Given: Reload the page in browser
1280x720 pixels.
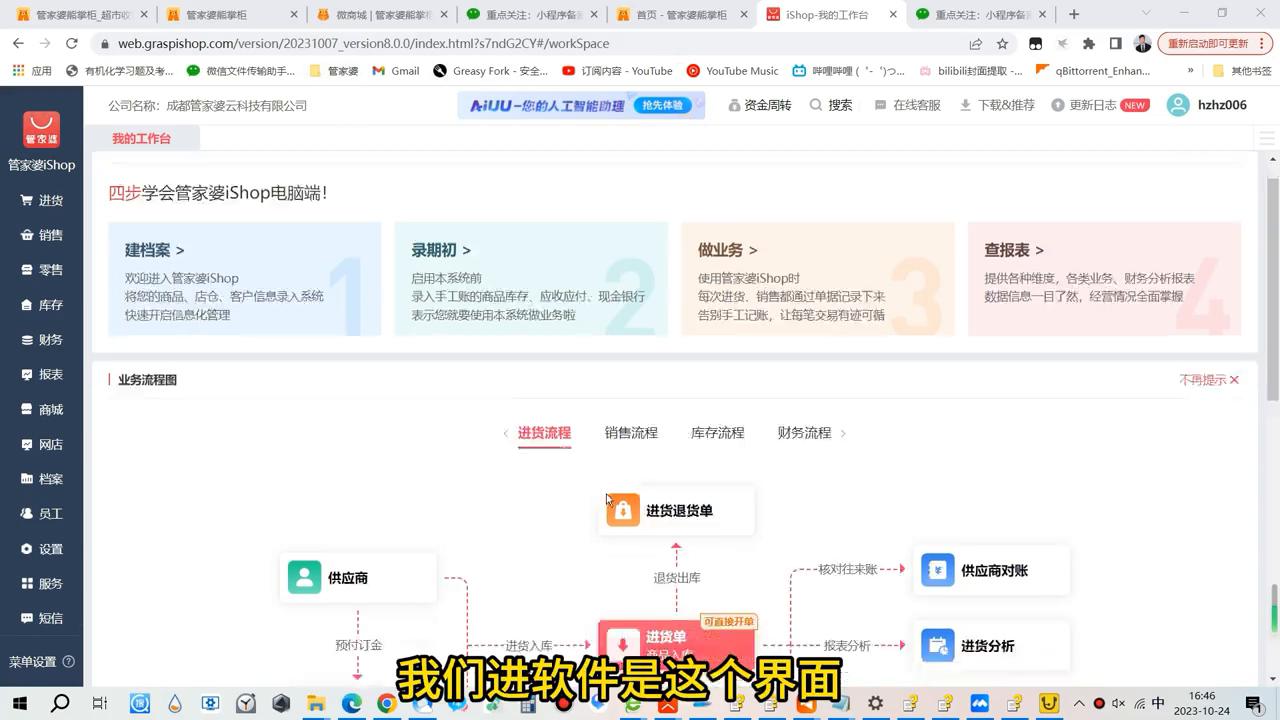Looking at the screenshot, I should pos(71,44).
